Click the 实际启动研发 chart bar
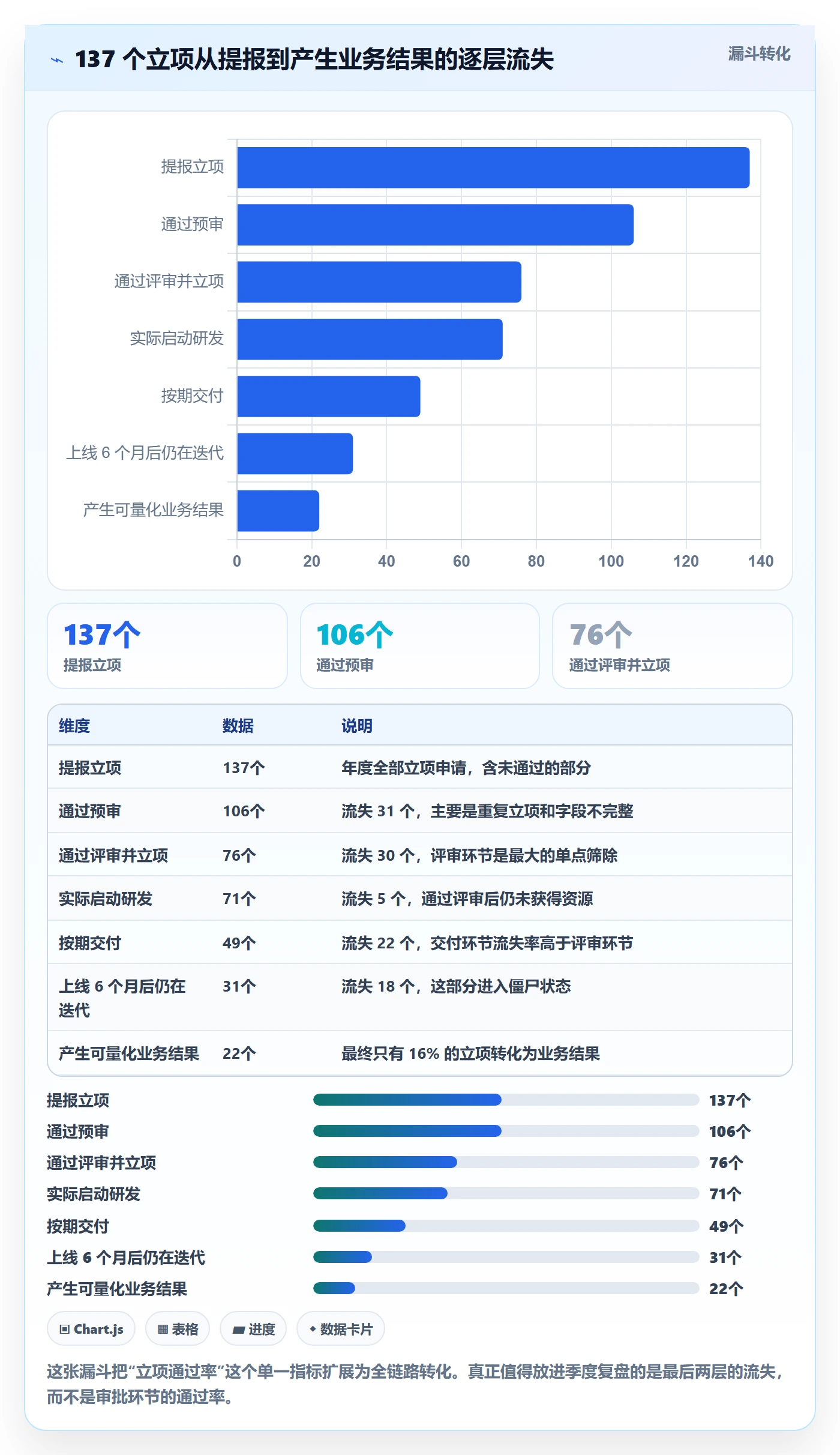Image resolution: width=840 pixels, height=1455 pixels. pyautogui.click(x=370, y=339)
